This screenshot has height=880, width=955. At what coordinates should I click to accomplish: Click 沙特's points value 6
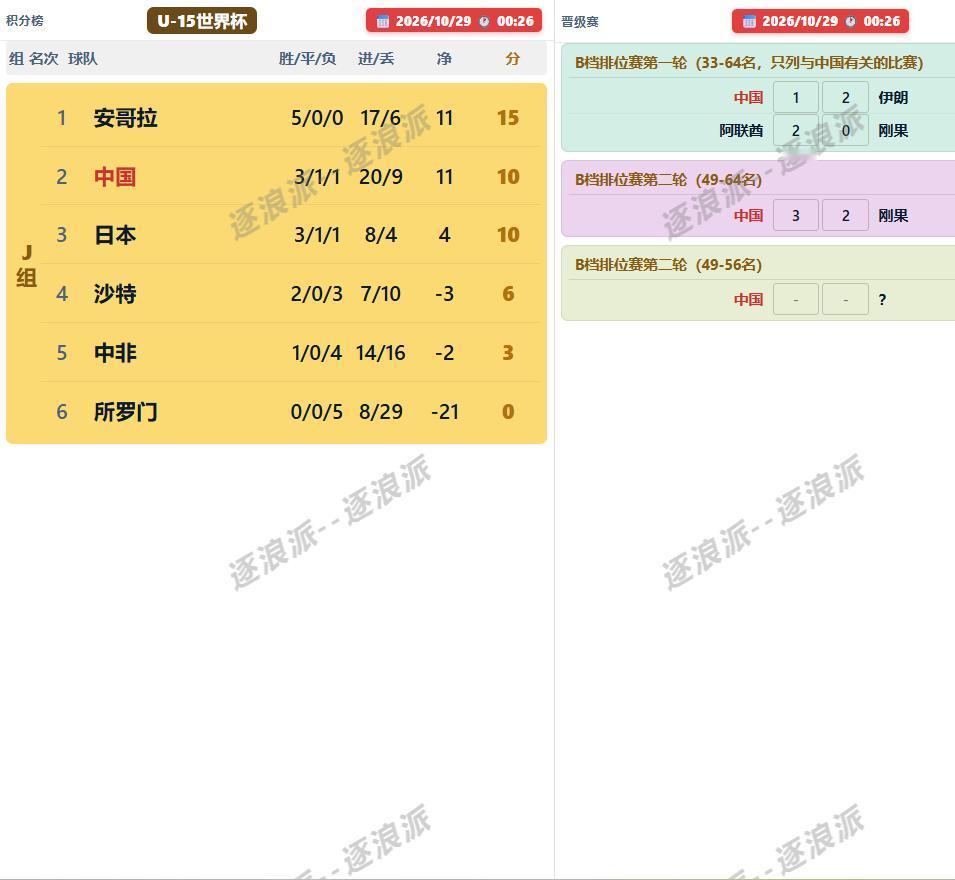508,294
